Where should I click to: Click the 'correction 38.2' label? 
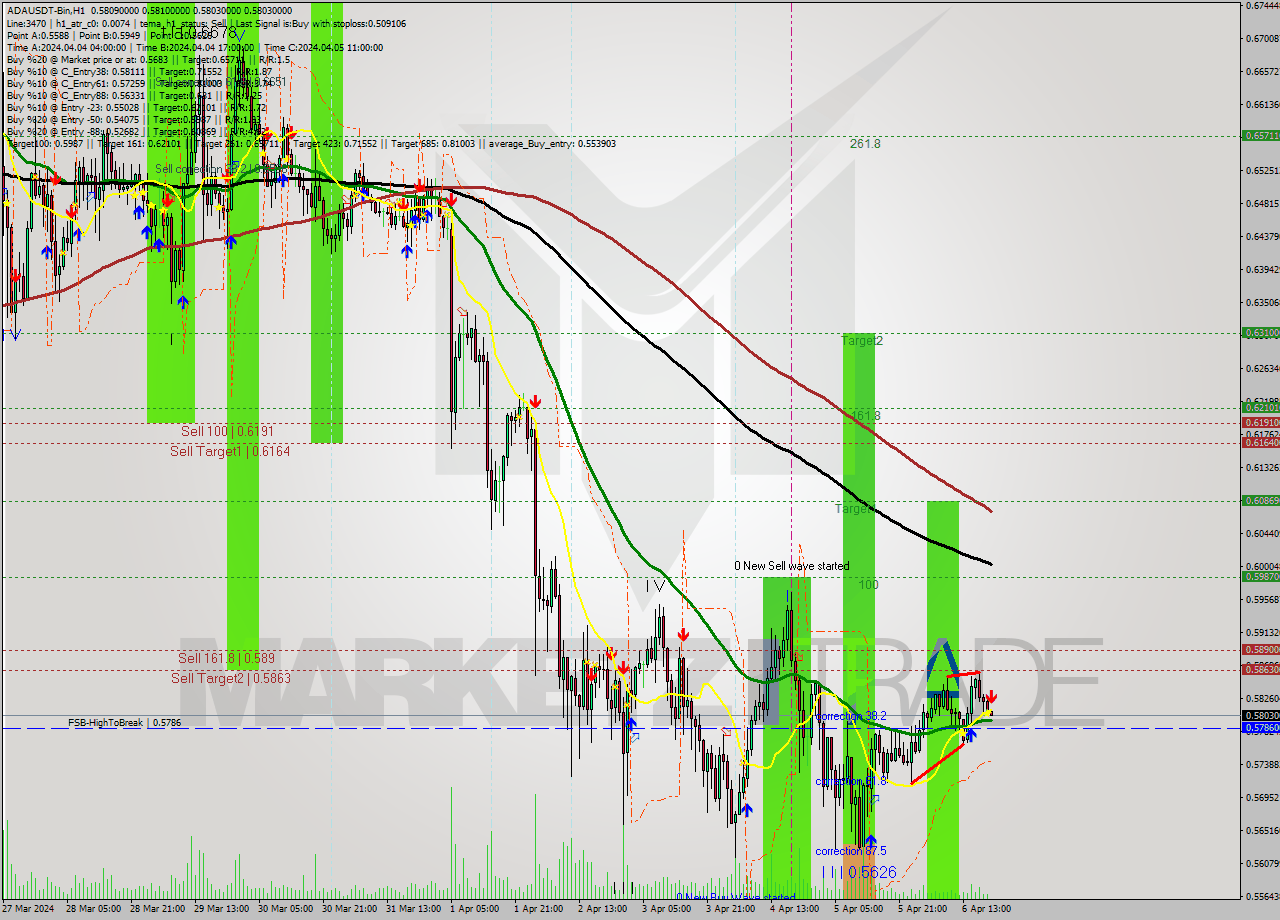[851, 716]
